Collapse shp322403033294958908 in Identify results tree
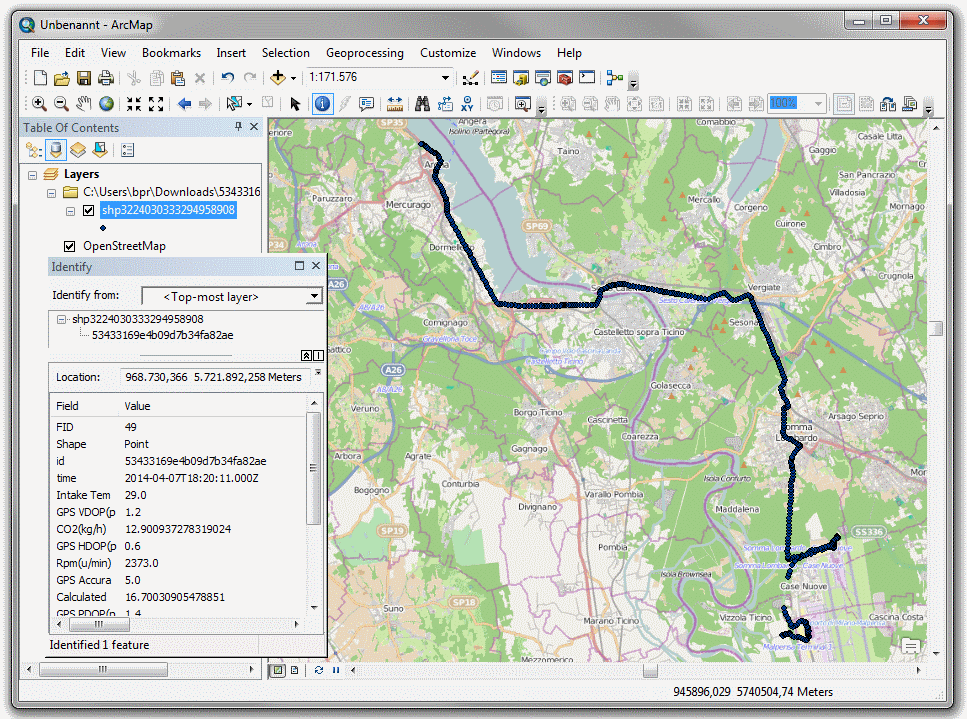This screenshot has width=967, height=719. tap(61, 319)
